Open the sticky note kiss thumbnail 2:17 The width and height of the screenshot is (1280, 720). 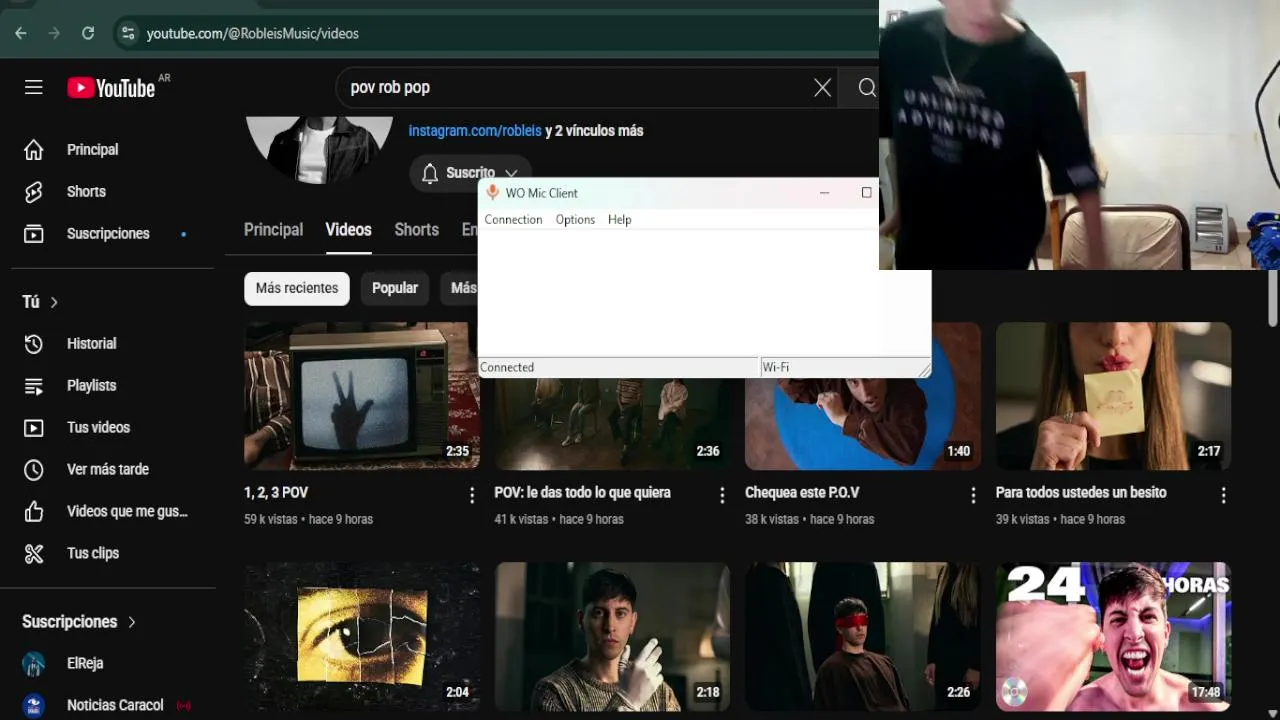tap(1113, 396)
